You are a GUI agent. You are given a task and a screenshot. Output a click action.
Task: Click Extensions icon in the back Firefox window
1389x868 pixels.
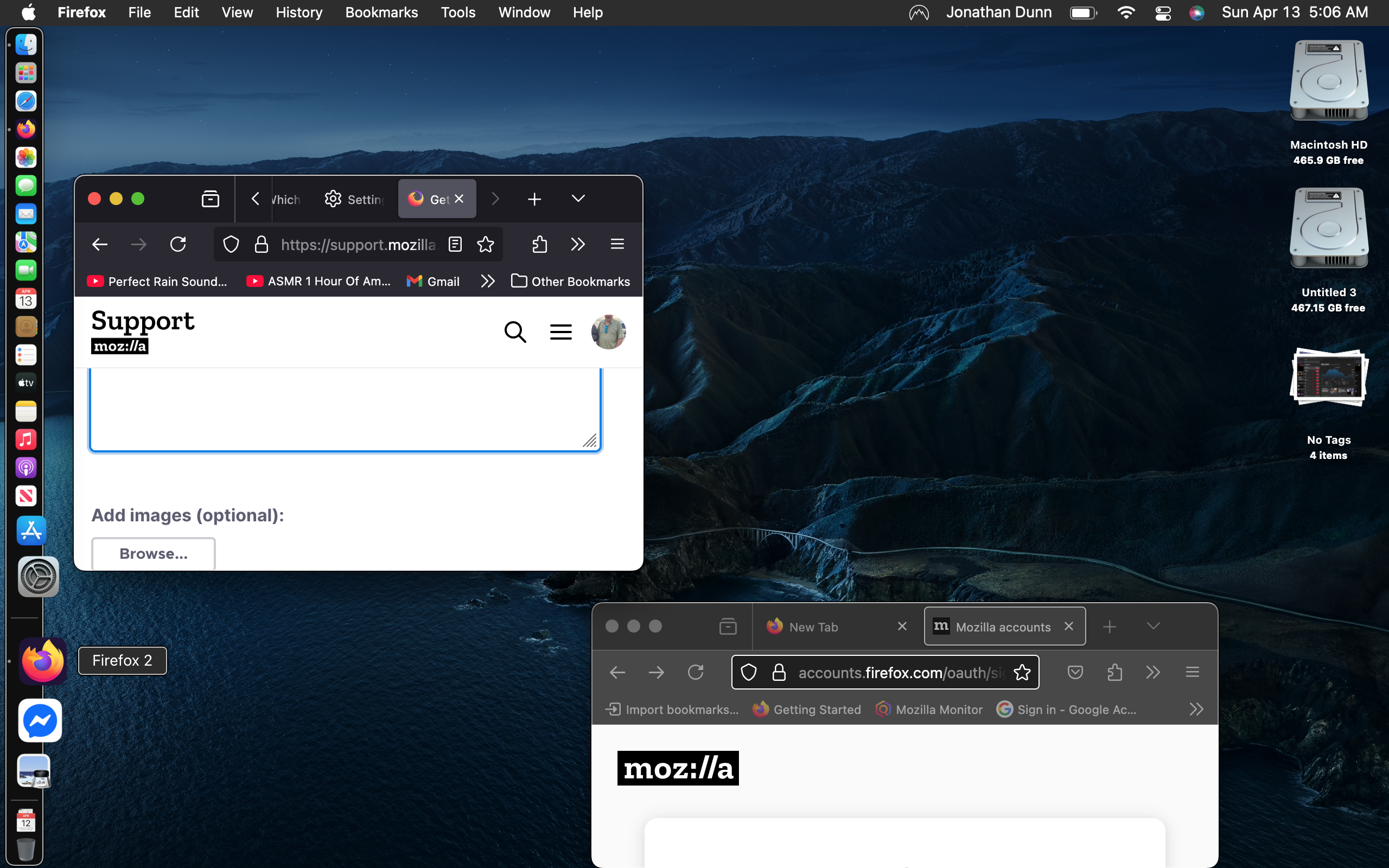click(1114, 672)
